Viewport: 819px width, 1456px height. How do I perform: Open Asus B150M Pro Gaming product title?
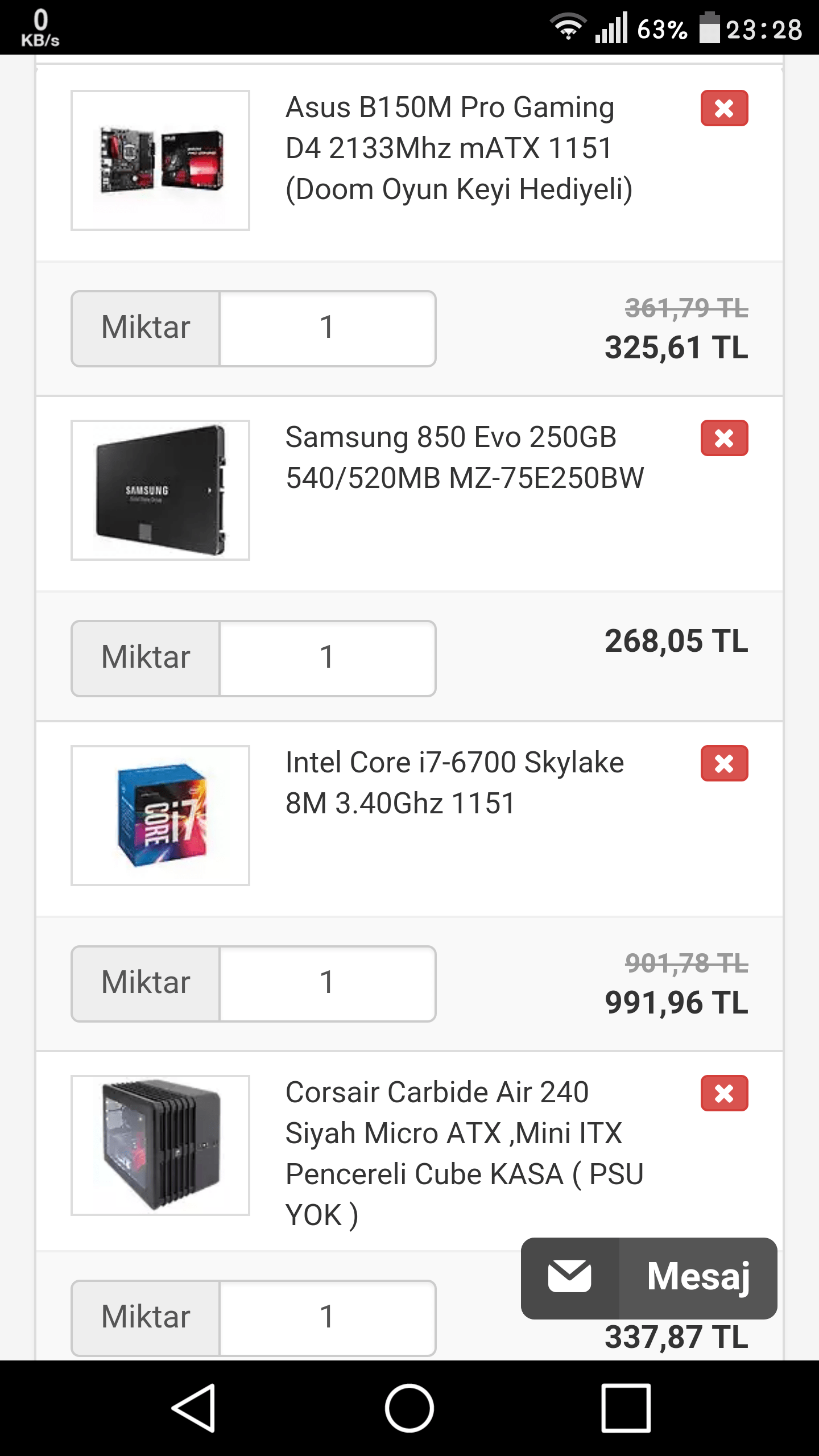click(x=458, y=148)
